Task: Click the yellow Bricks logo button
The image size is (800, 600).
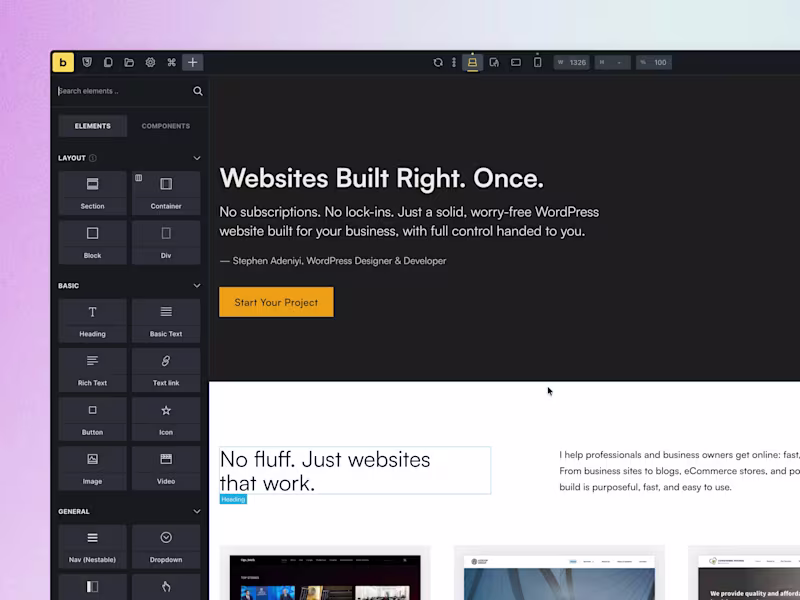Action: point(63,62)
